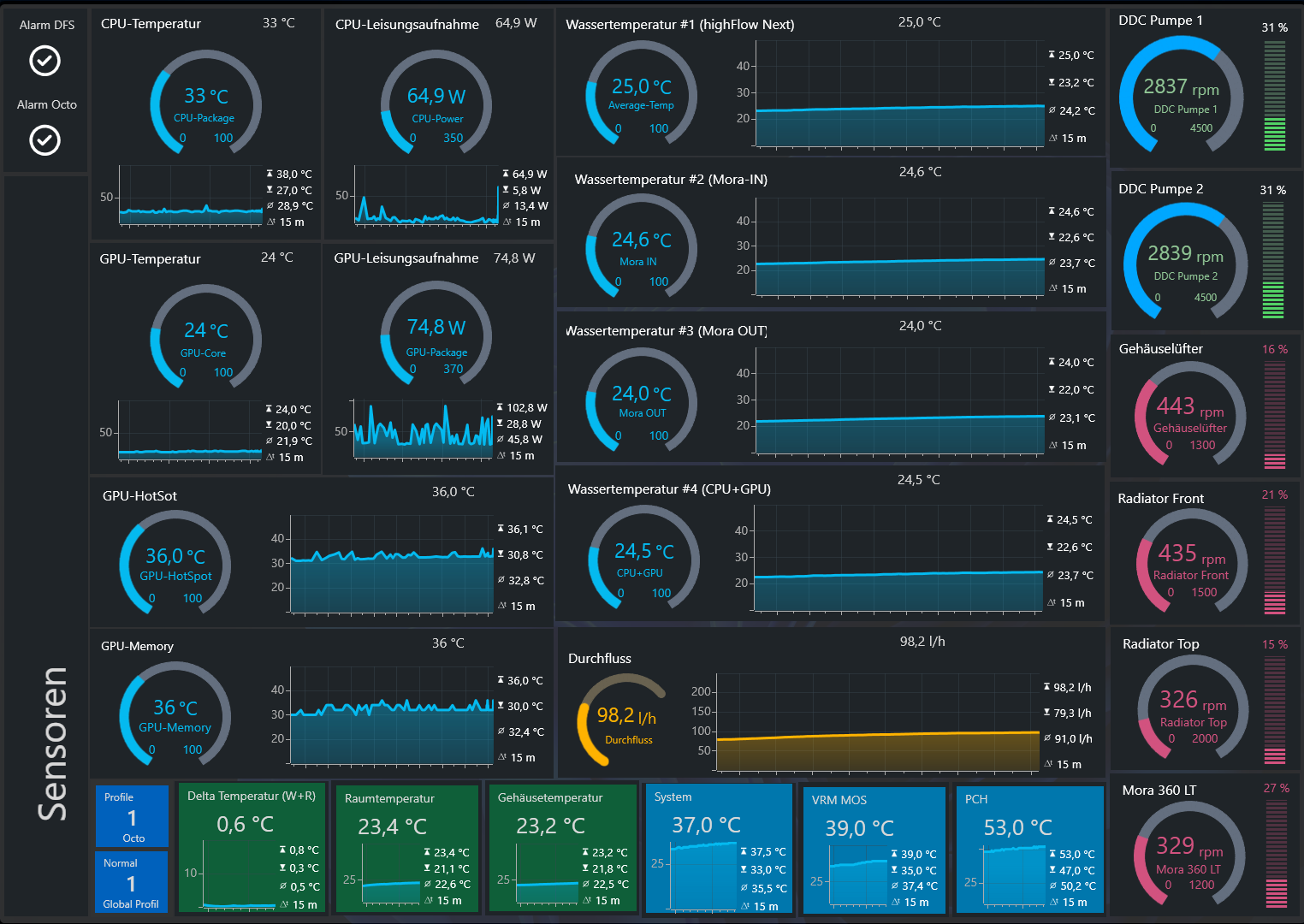Click the Wassertemperatur #4 (CPU+GPU) history chart
Image resolution: width=1304 pixels, height=924 pixels.
898,559
